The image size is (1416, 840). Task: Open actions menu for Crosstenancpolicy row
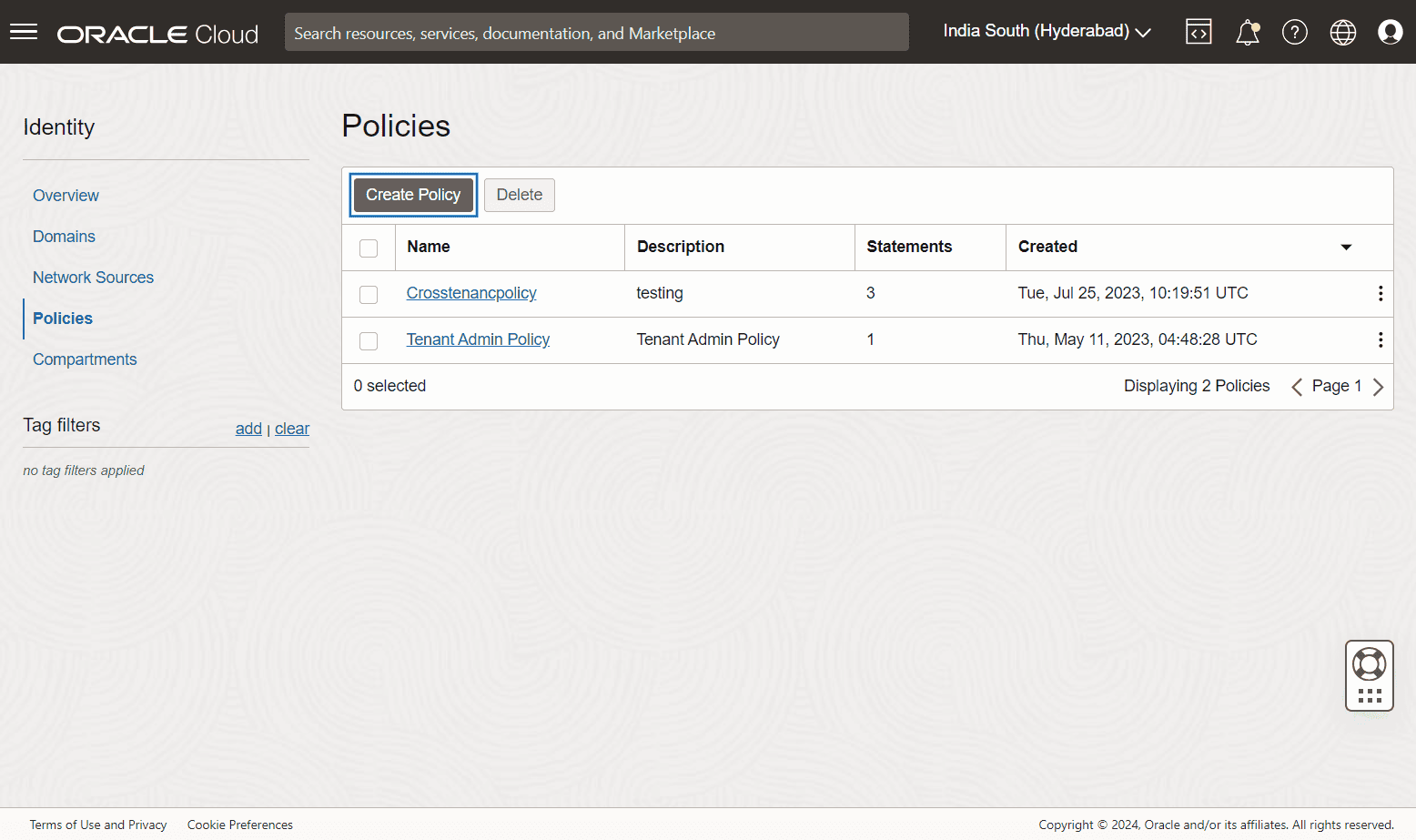pyautogui.click(x=1380, y=293)
